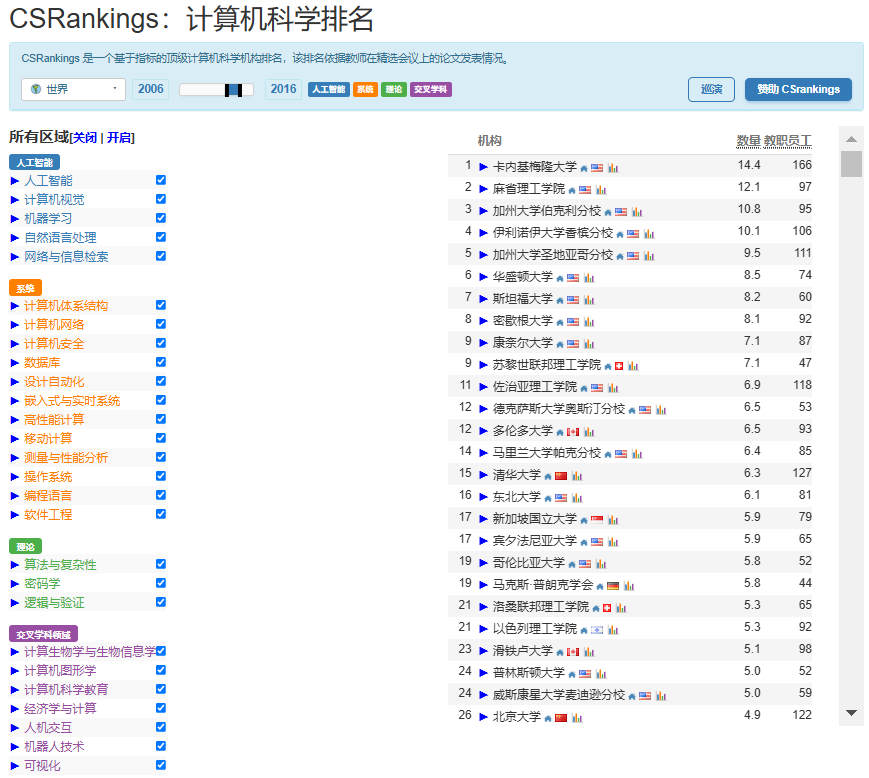869x778 pixels.
Task: Click the rankings list scrollbar down arrow
Action: [852, 713]
